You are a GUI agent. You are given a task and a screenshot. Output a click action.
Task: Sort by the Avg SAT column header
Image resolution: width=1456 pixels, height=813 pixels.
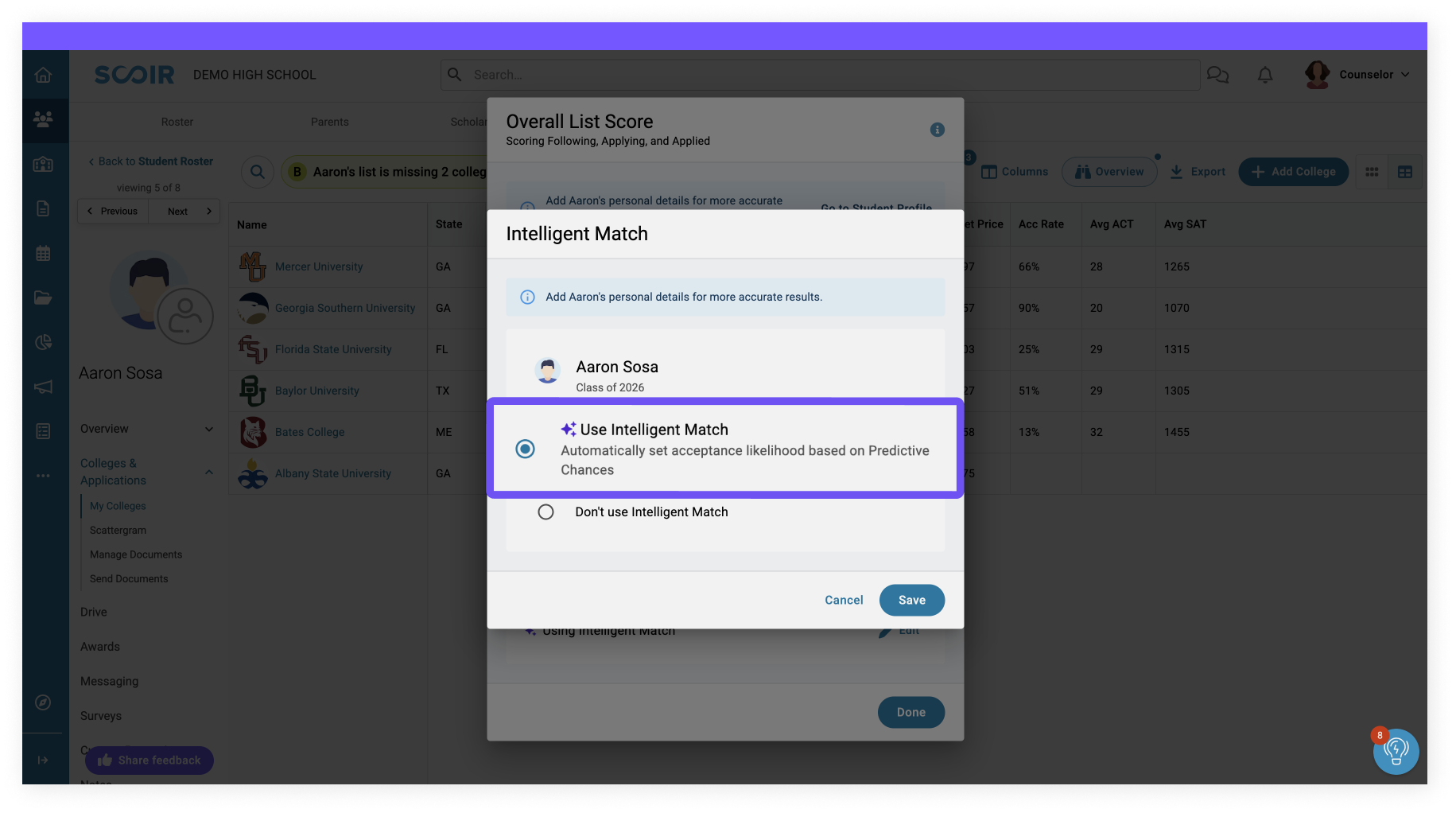tap(1185, 224)
